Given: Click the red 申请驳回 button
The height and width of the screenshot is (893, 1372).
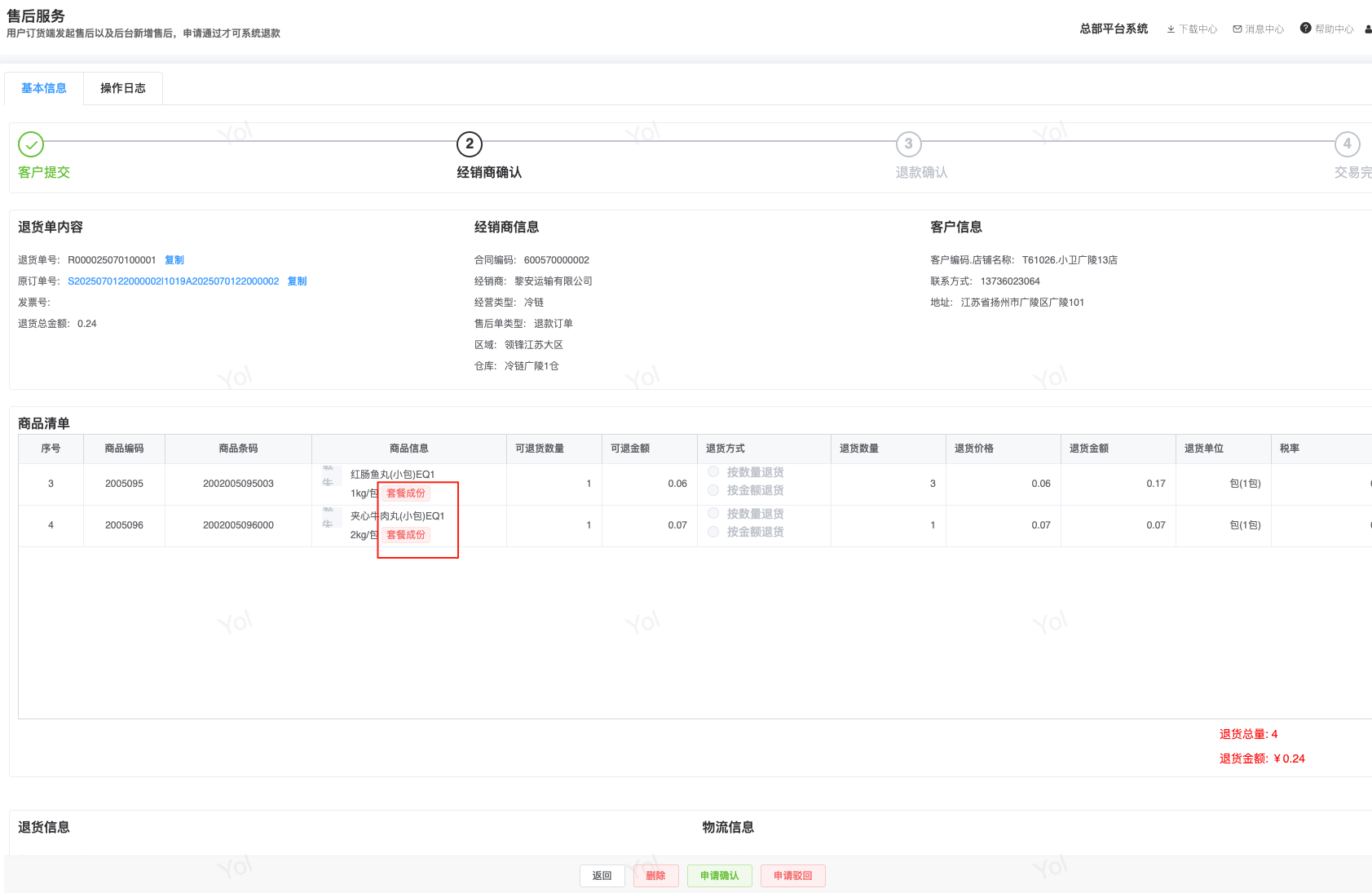Looking at the screenshot, I should point(792,876).
